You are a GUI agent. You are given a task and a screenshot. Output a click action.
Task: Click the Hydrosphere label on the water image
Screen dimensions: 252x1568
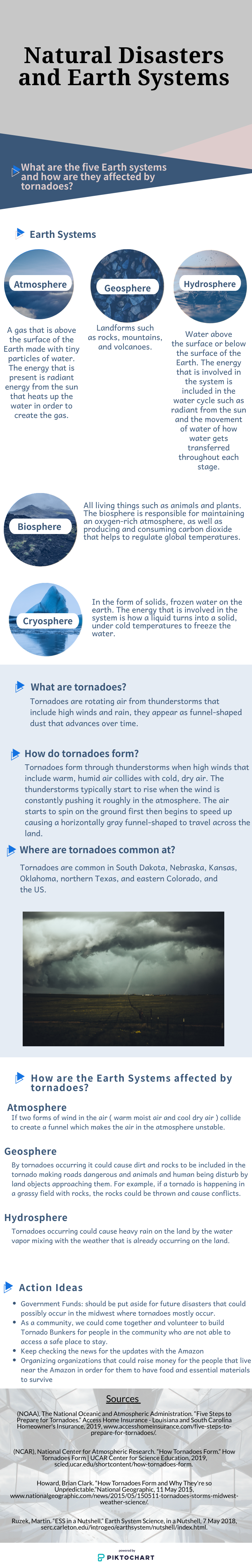click(209, 284)
